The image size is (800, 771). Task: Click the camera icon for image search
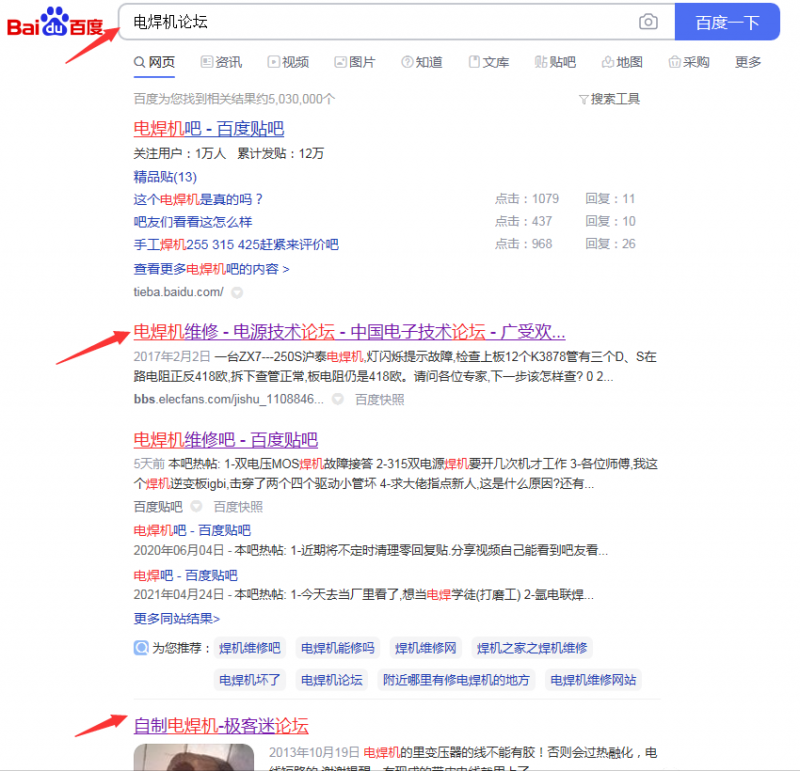(648, 22)
